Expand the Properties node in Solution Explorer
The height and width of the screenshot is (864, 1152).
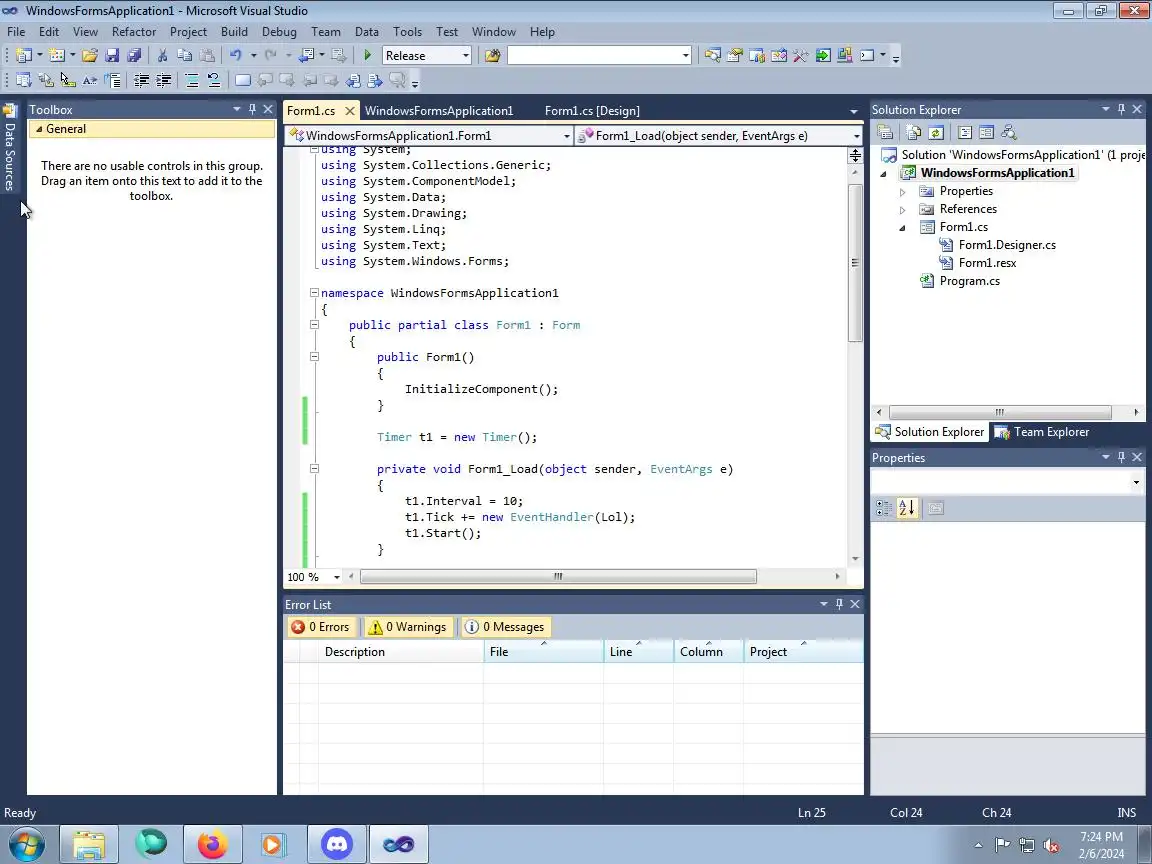pyautogui.click(x=902, y=192)
